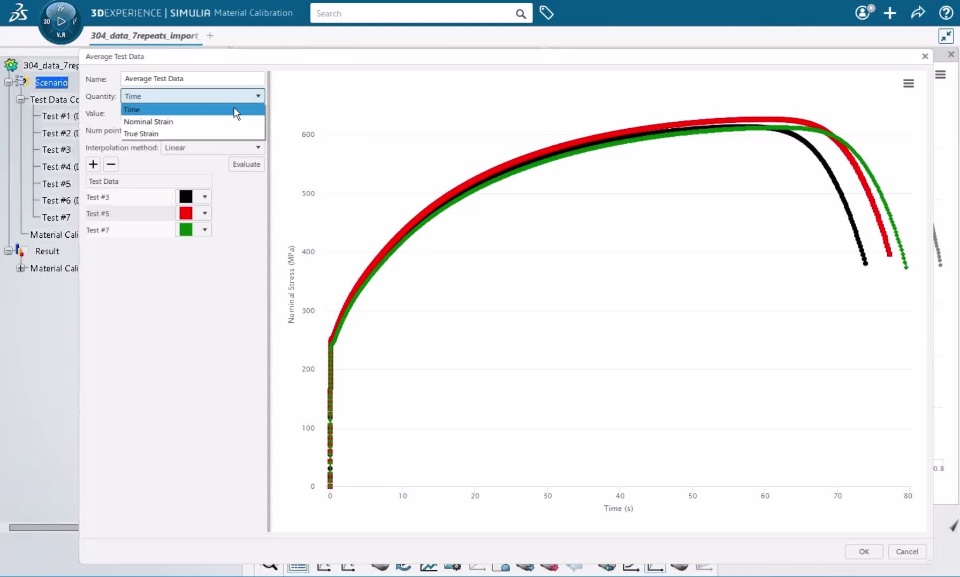Click the search magnifier icon
Viewport: 960px width, 577px height.
click(x=520, y=13)
